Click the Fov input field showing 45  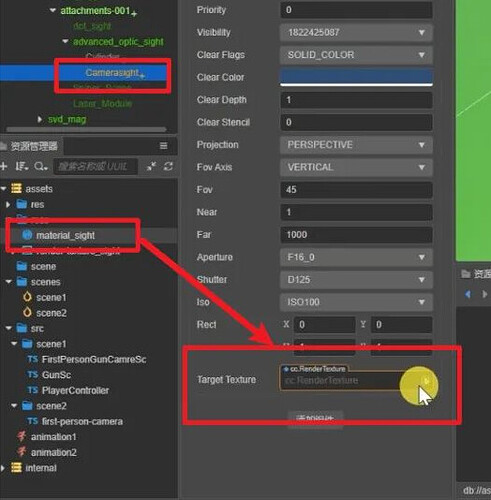click(356, 190)
